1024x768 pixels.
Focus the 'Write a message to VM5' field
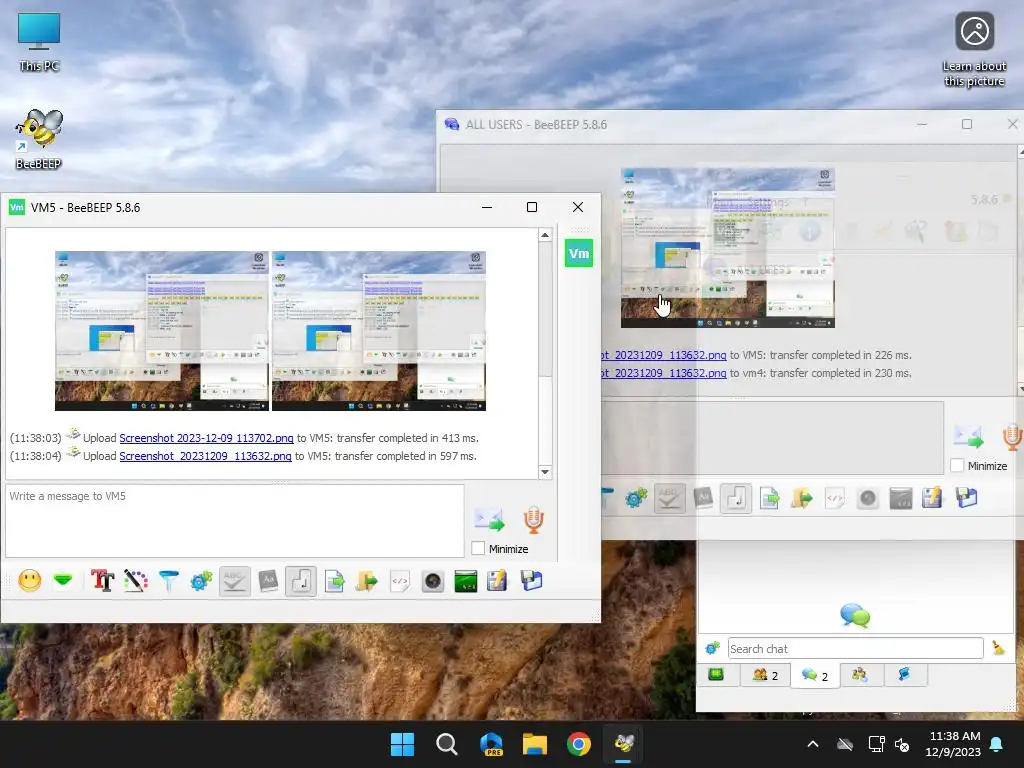pos(235,521)
